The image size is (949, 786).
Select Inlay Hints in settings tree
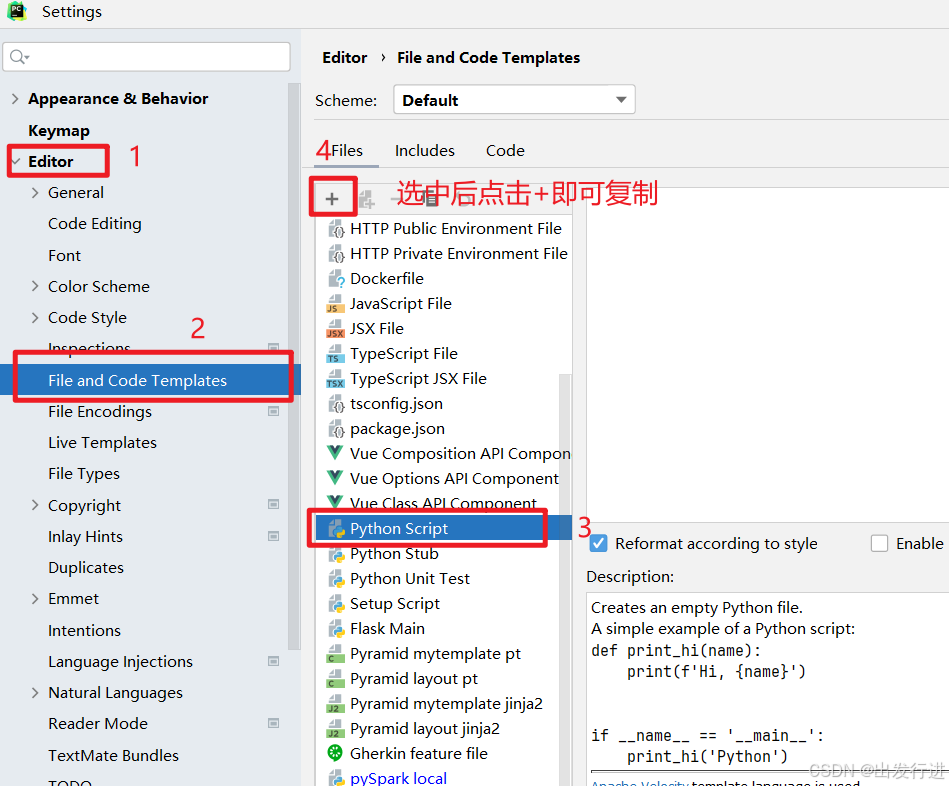(85, 537)
